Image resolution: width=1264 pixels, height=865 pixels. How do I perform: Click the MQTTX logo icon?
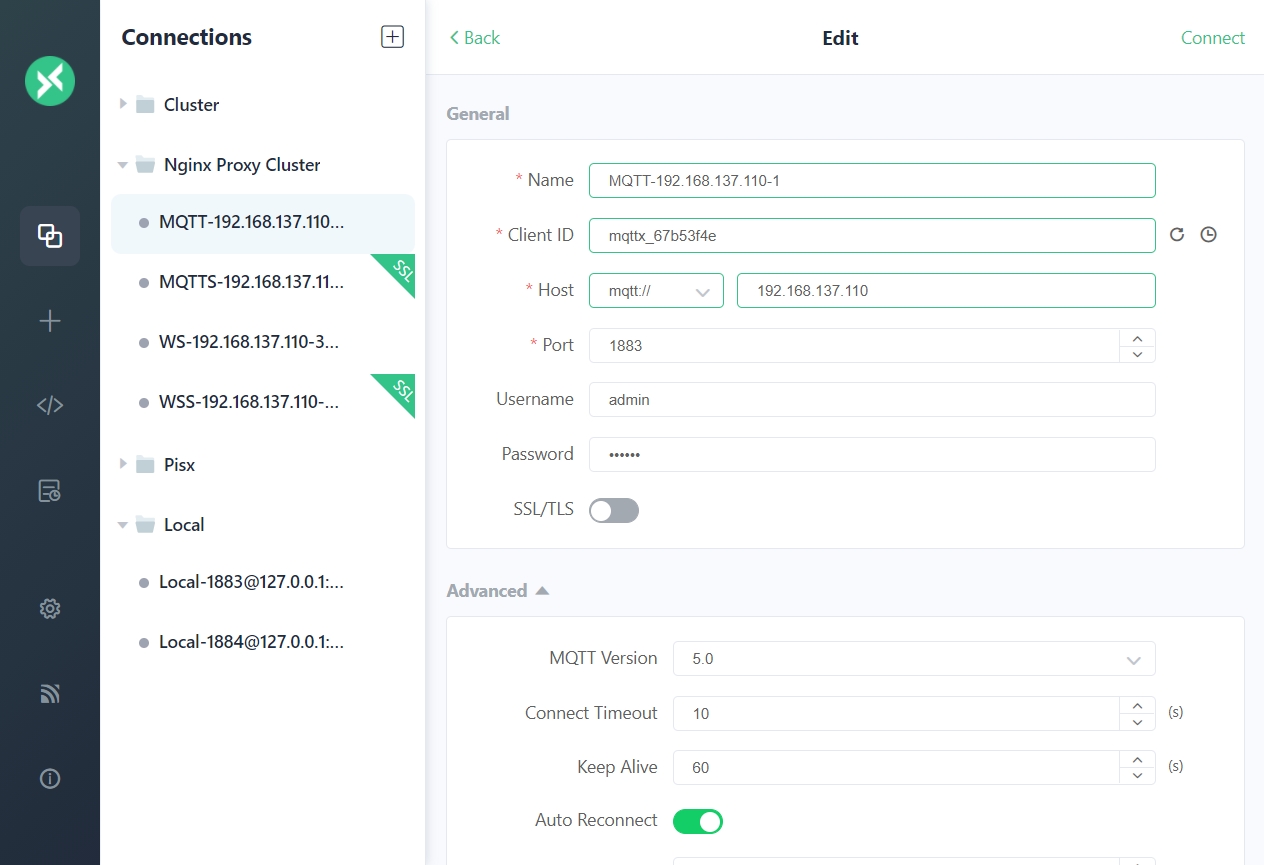[50, 81]
